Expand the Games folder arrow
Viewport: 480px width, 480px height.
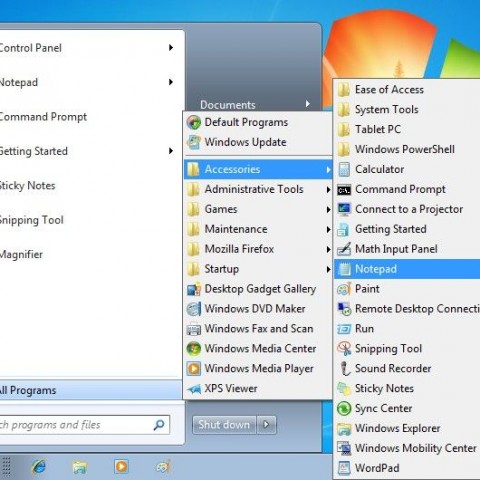click(328, 209)
